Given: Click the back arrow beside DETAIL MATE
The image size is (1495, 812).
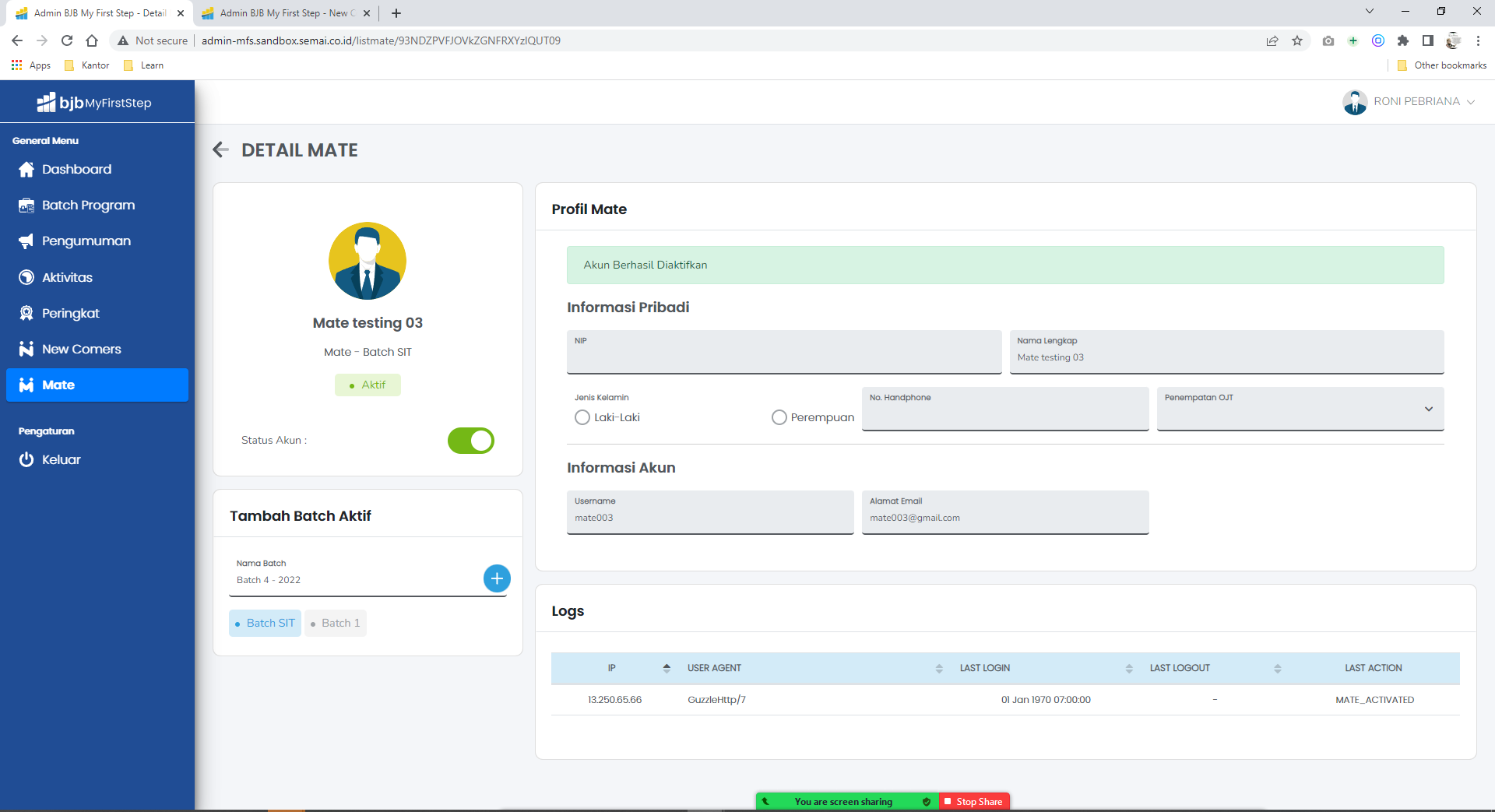Looking at the screenshot, I should point(220,149).
